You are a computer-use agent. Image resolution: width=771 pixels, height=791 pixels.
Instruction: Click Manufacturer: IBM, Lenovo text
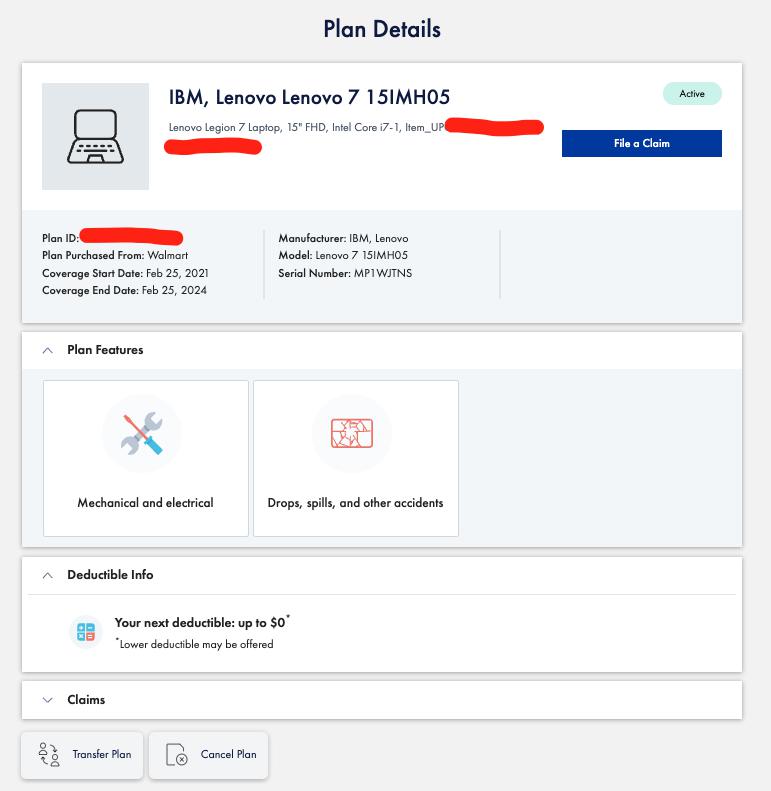tap(343, 238)
